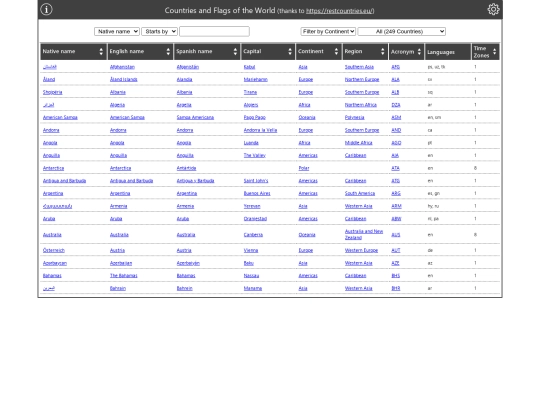
Task: Open Antártida Spanish name link
Action: tap(186, 168)
